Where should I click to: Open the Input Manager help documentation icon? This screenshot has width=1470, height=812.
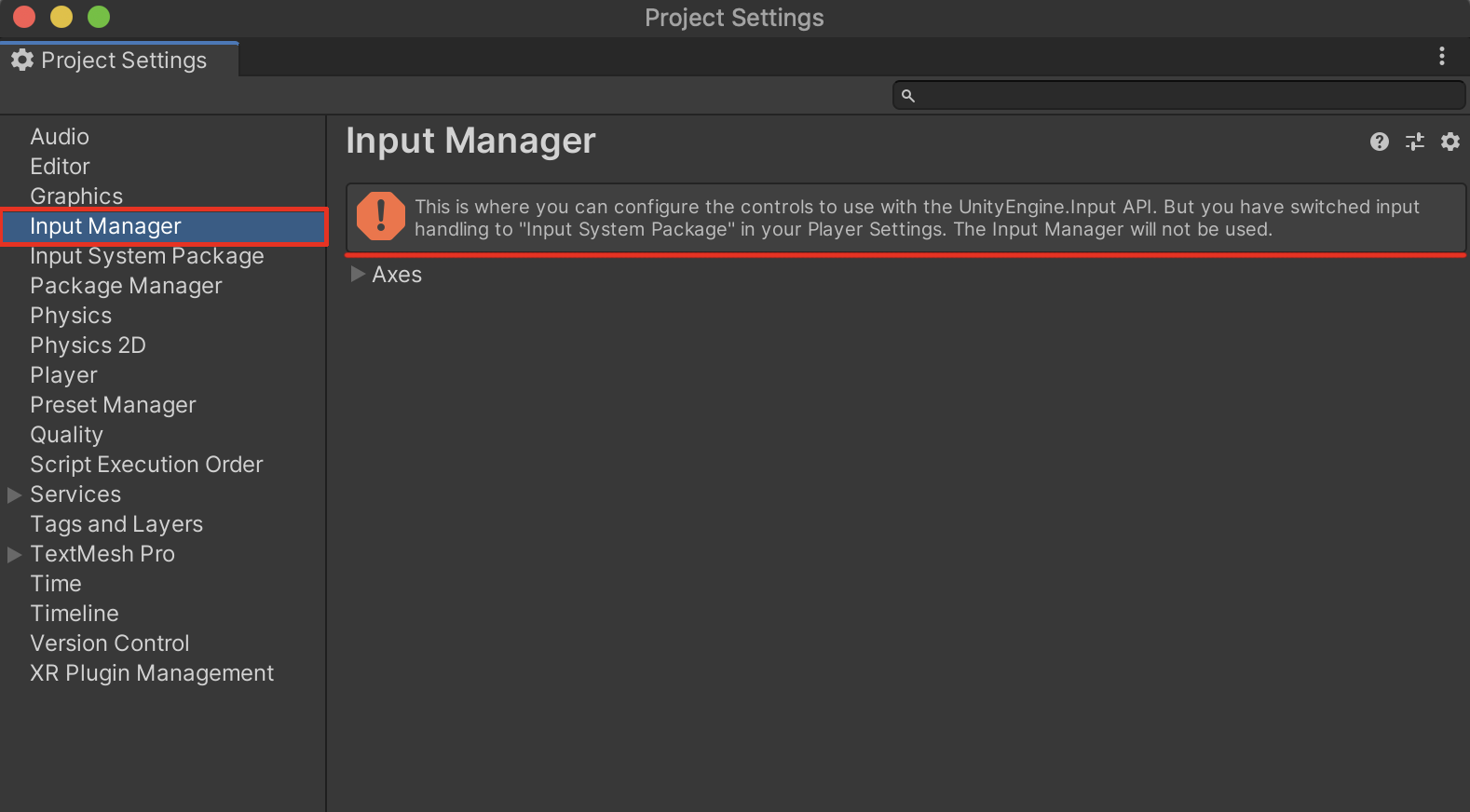[x=1380, y=142]
